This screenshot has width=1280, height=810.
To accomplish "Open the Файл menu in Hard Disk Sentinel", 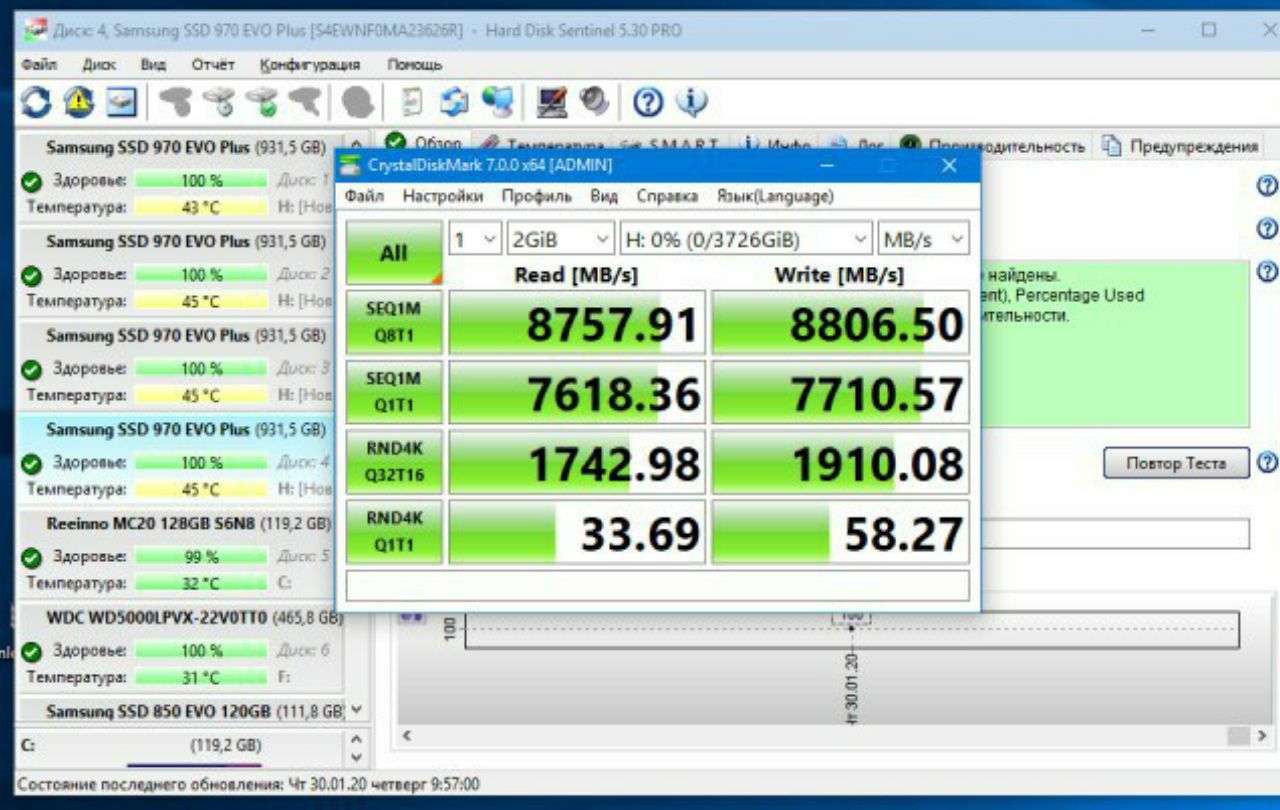I will pyautogui.click(x=37, y=65).
